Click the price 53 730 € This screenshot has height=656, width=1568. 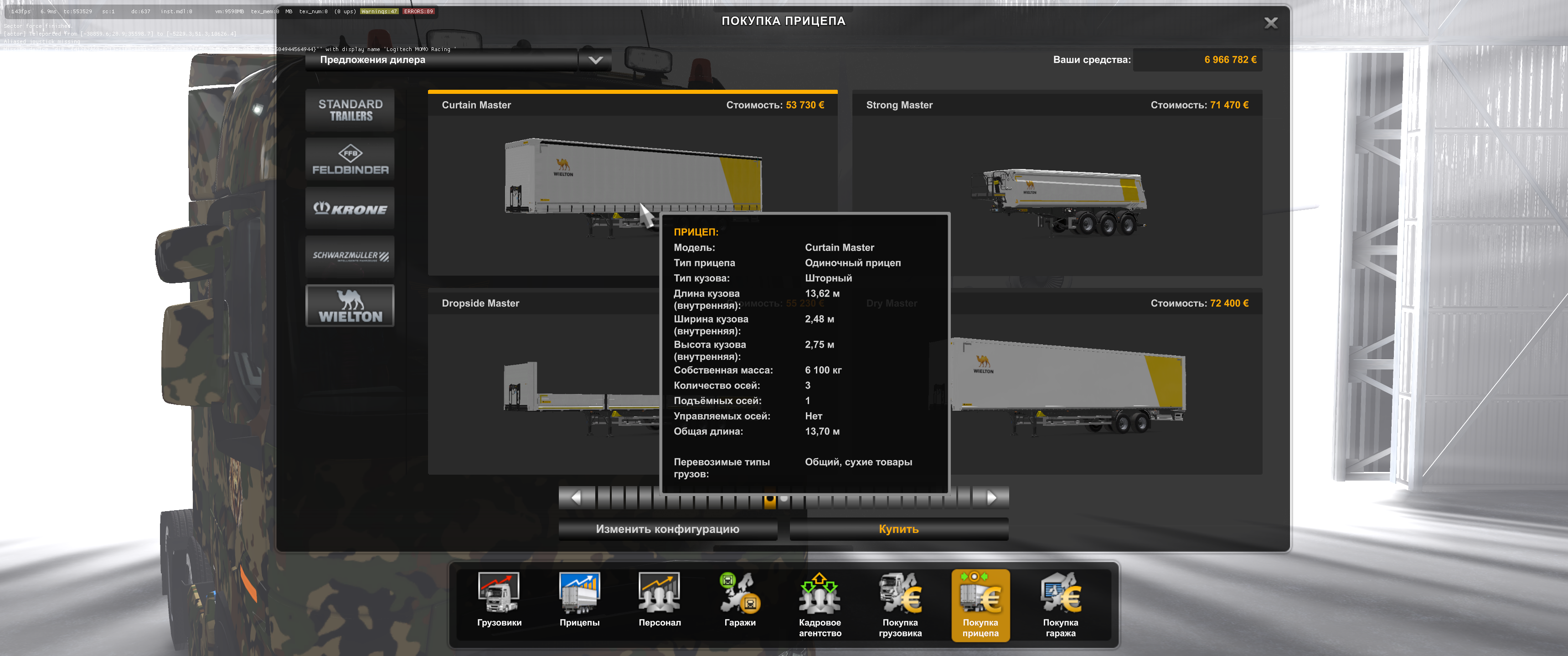(x=805, y=105)
